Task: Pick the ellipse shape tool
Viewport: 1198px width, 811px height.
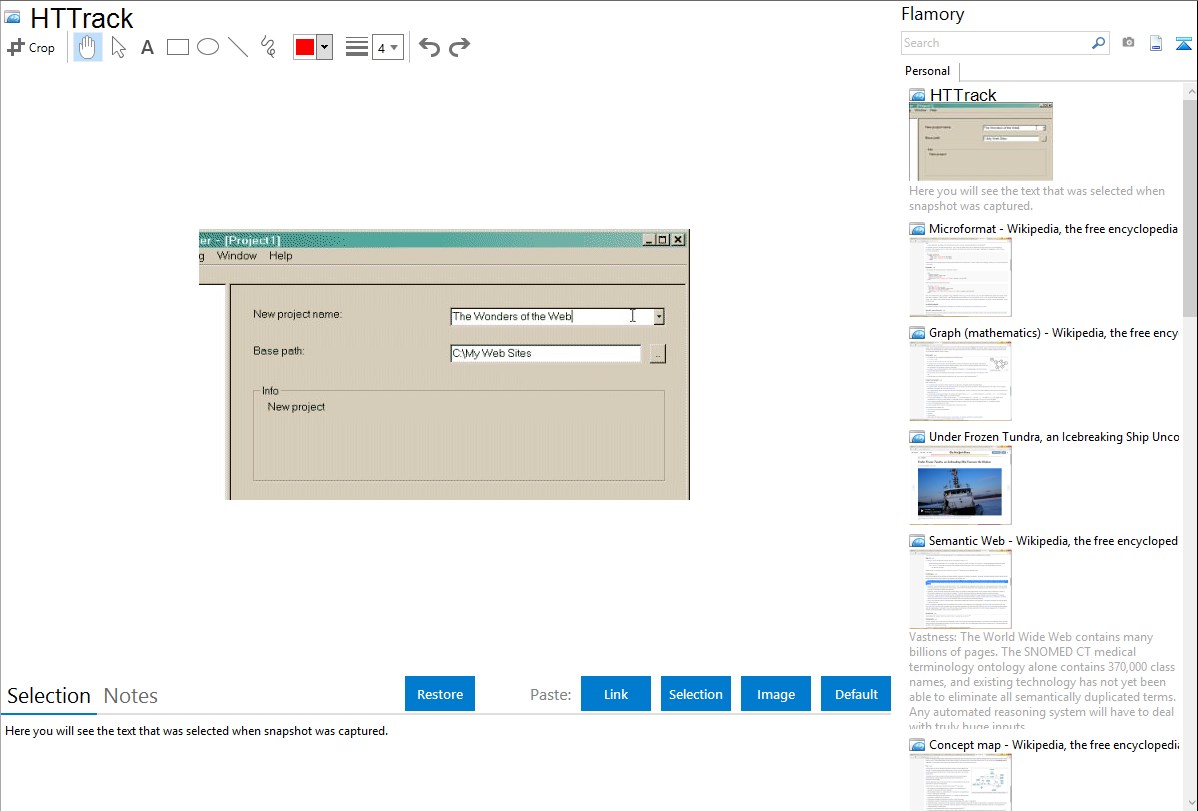Action: point(207,47)
